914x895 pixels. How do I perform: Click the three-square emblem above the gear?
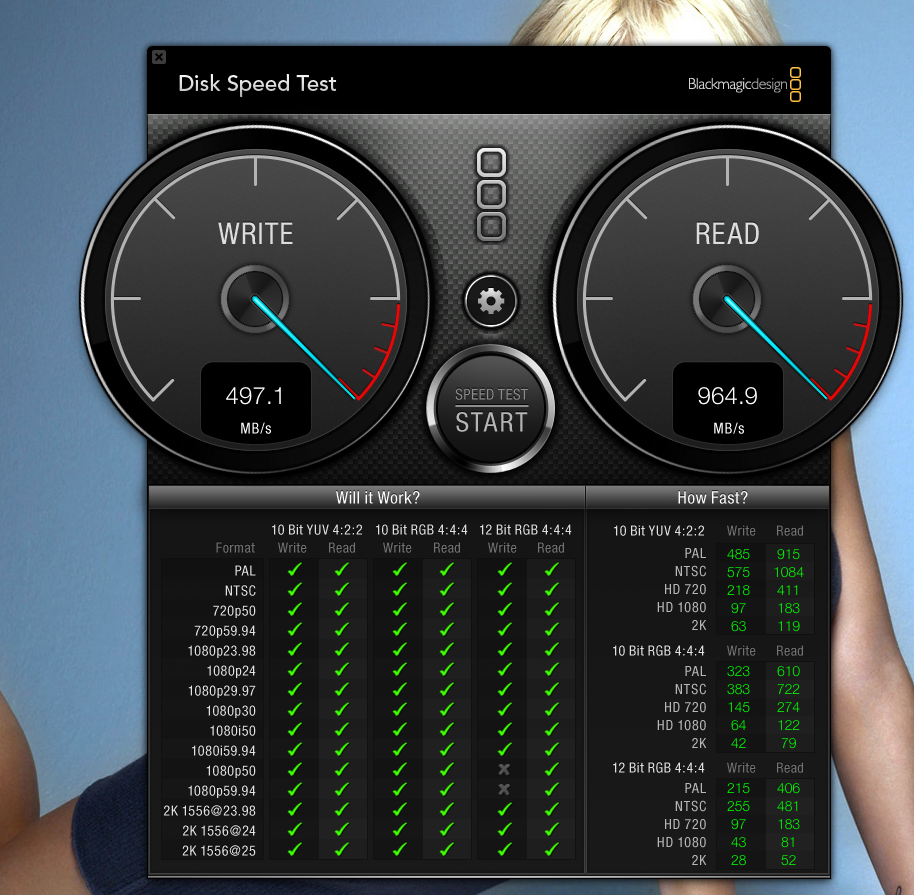tap(491, 194)
